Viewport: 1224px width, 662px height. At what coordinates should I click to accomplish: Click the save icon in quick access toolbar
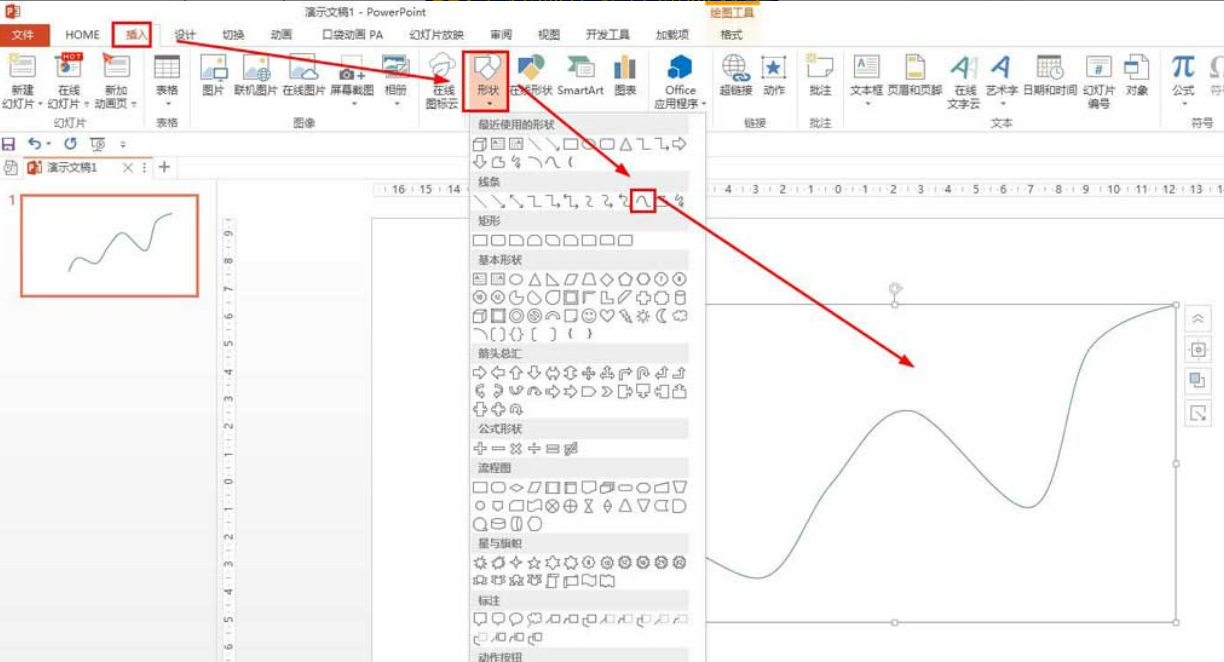click(x=10, y=144)
